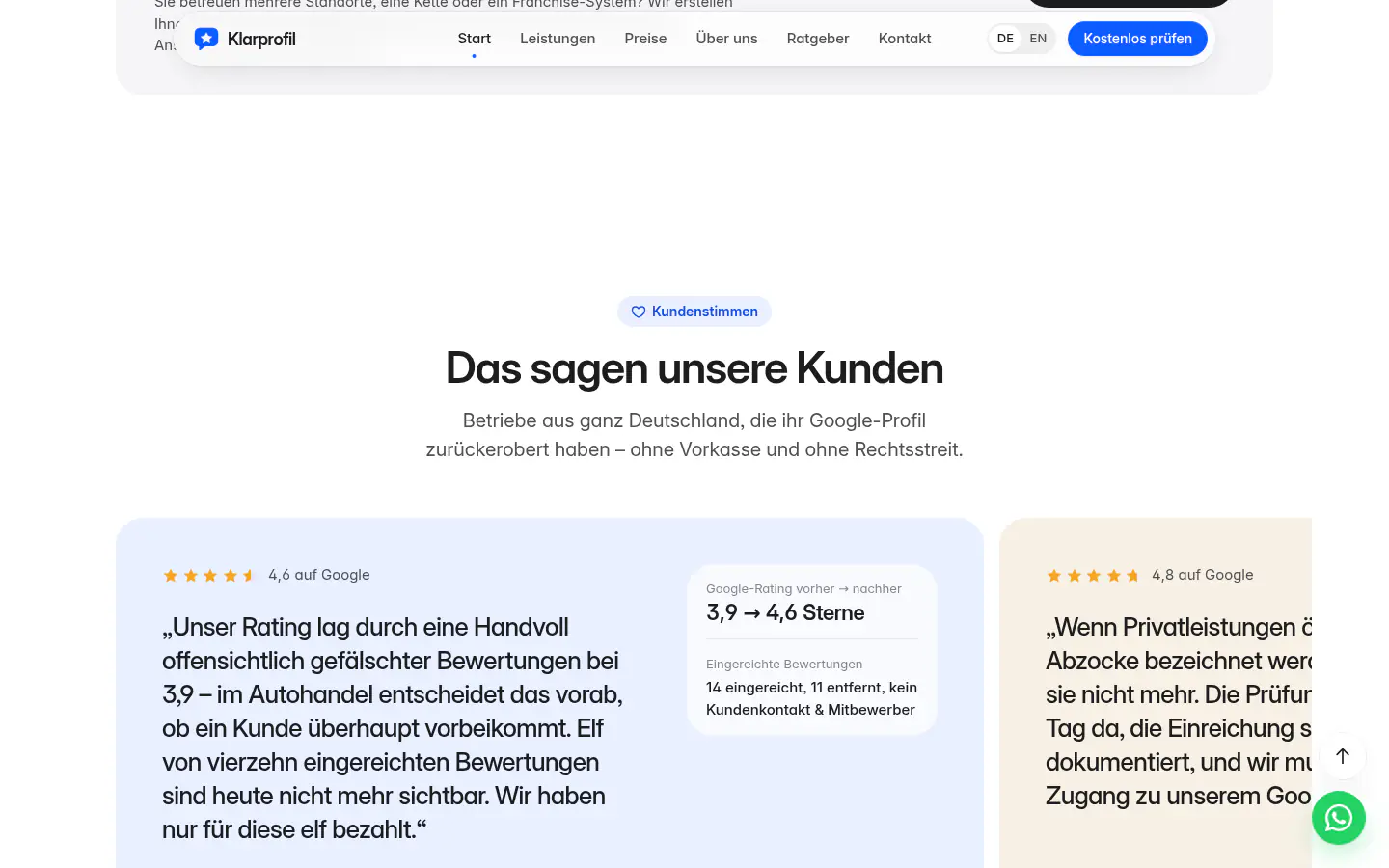Click the 3,9 → 4,6 Sterne value
1389x868 pixels.
[x=785, y=612]
